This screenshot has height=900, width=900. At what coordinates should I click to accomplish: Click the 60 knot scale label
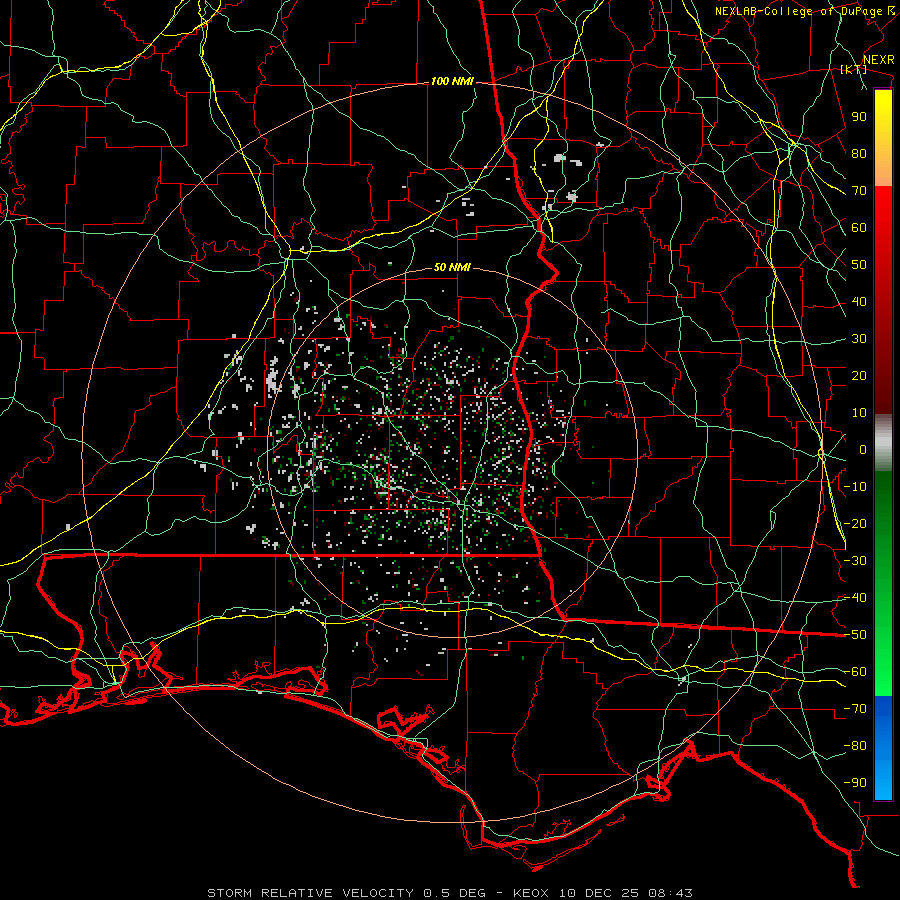859,228
